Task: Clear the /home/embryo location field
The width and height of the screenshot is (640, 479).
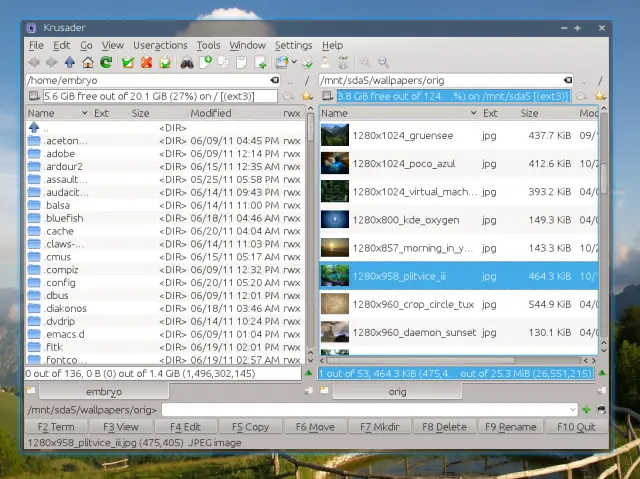Action: click(275, 80)
